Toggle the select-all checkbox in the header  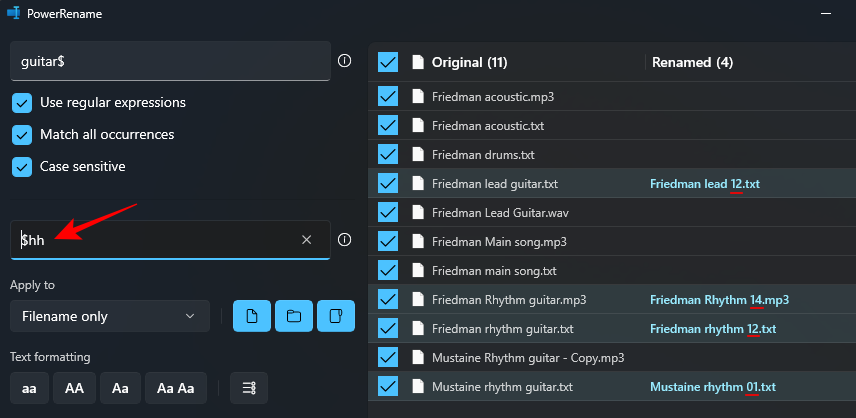tap(388, 62)
